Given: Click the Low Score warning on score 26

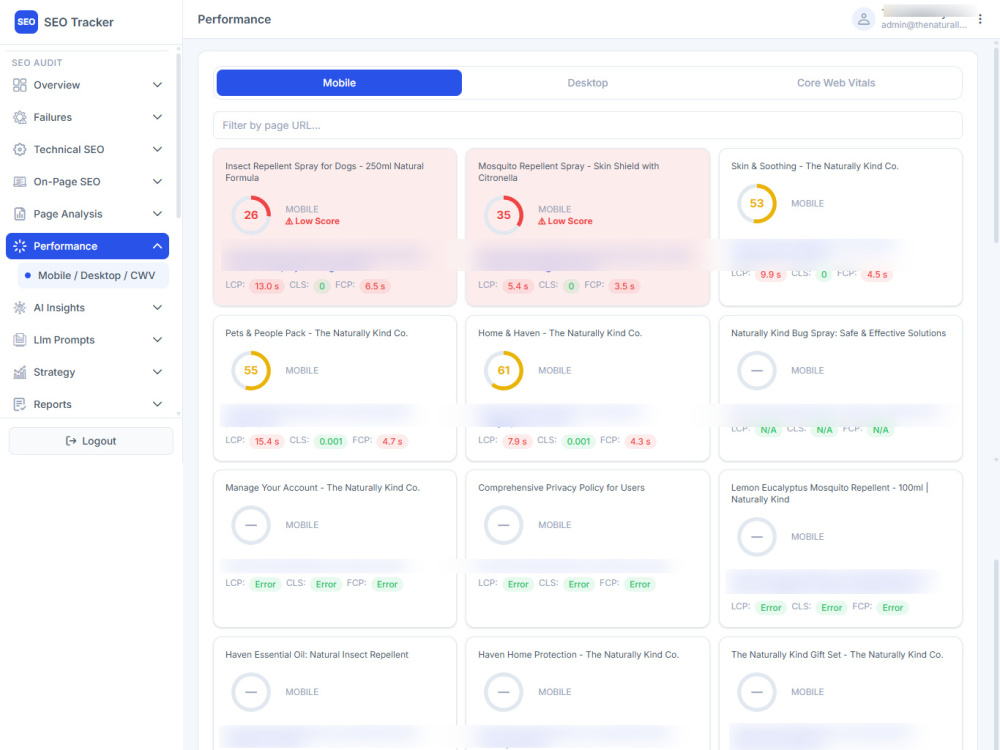Looking at the screenshot, I should point(312,221).
